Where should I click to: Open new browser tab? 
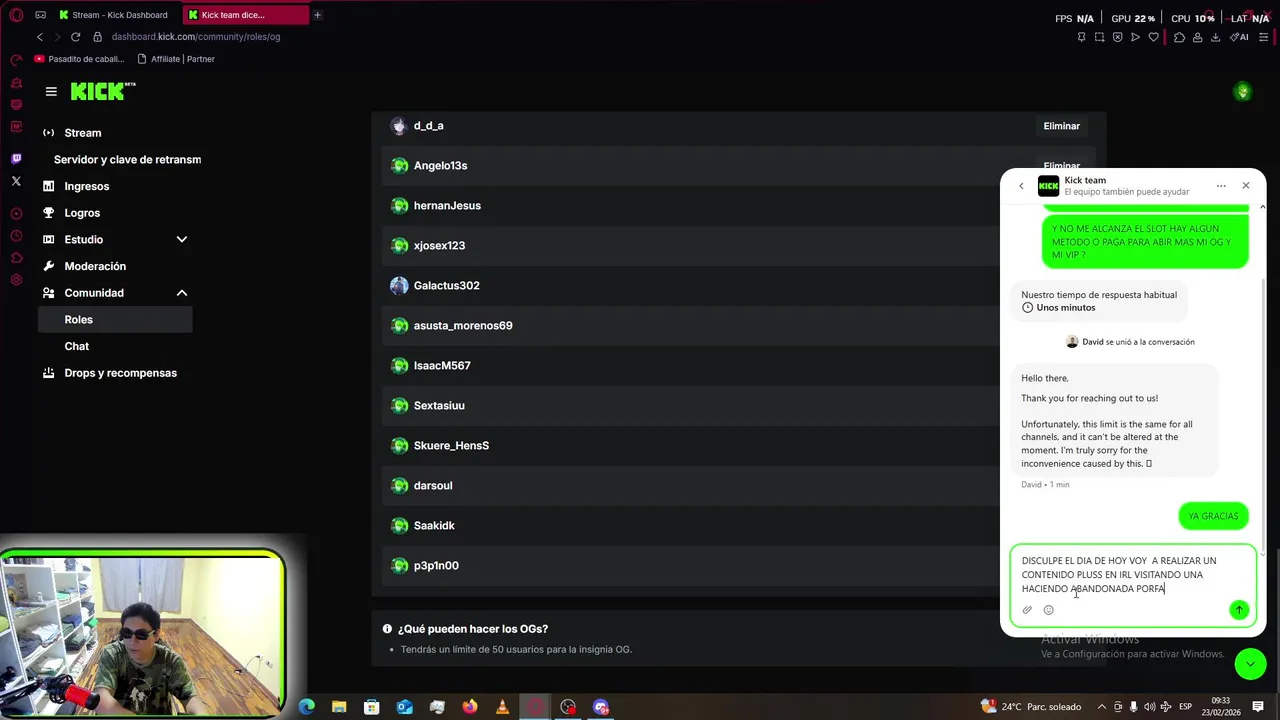317,15
